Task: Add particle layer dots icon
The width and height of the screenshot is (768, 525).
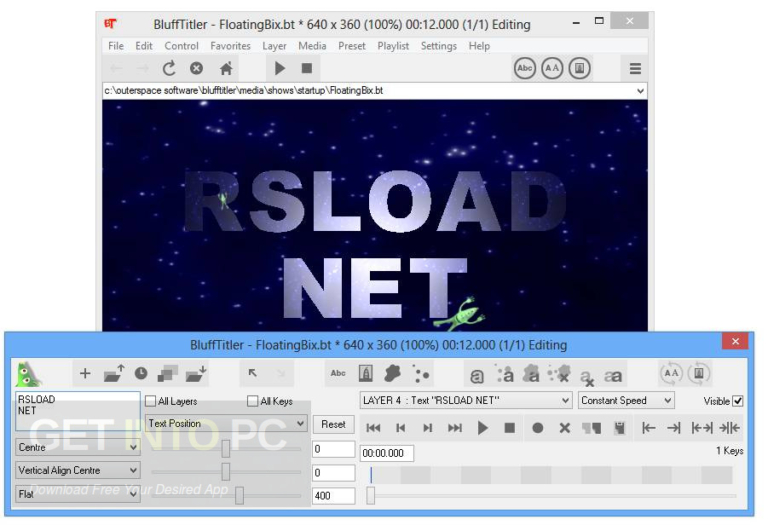Action: coord(420,374)
